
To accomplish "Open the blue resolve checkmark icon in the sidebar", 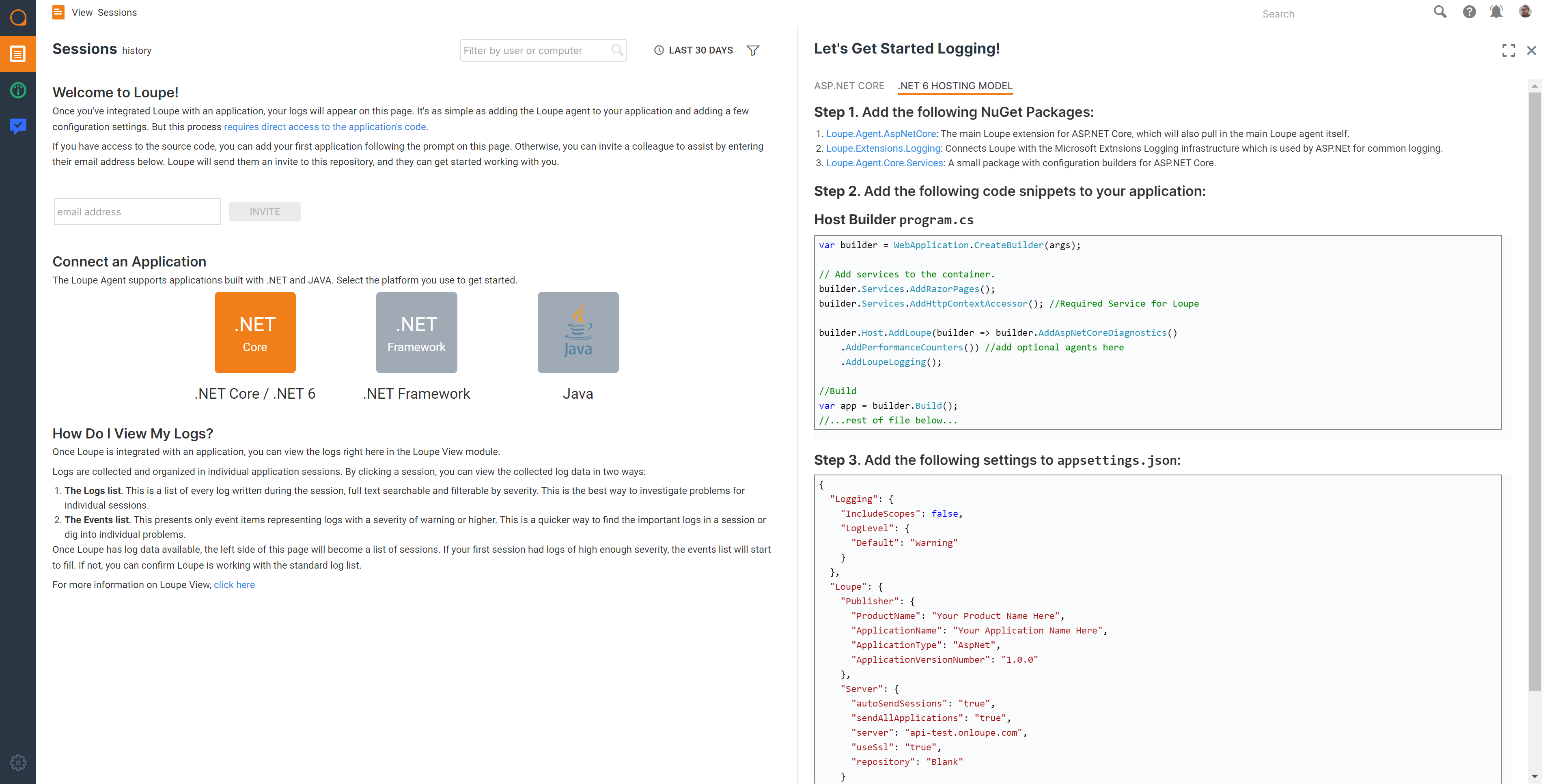I will pos(18,126).
